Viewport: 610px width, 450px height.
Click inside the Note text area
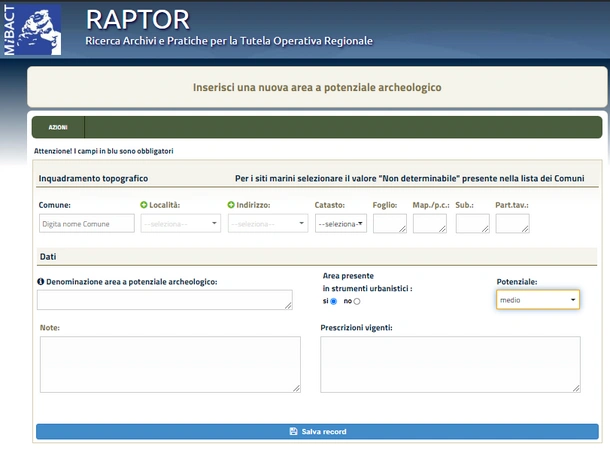(x=170, y=364)
